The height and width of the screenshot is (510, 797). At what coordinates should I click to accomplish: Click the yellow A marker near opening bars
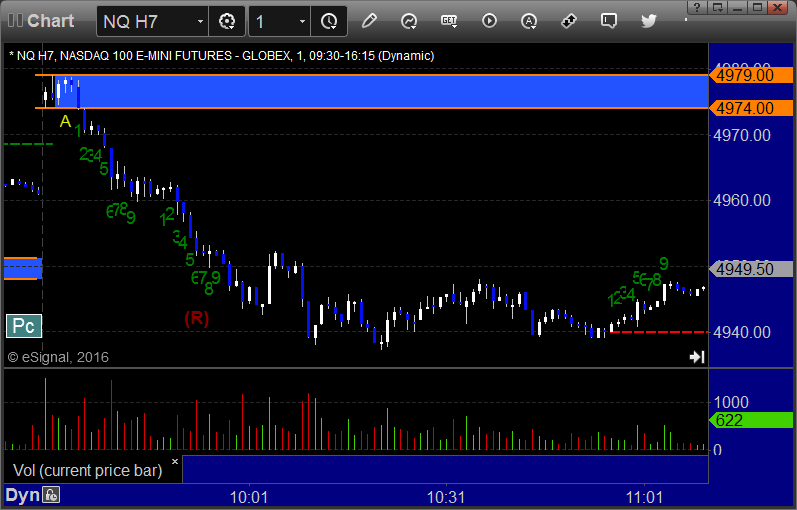[x=65, y=121]
